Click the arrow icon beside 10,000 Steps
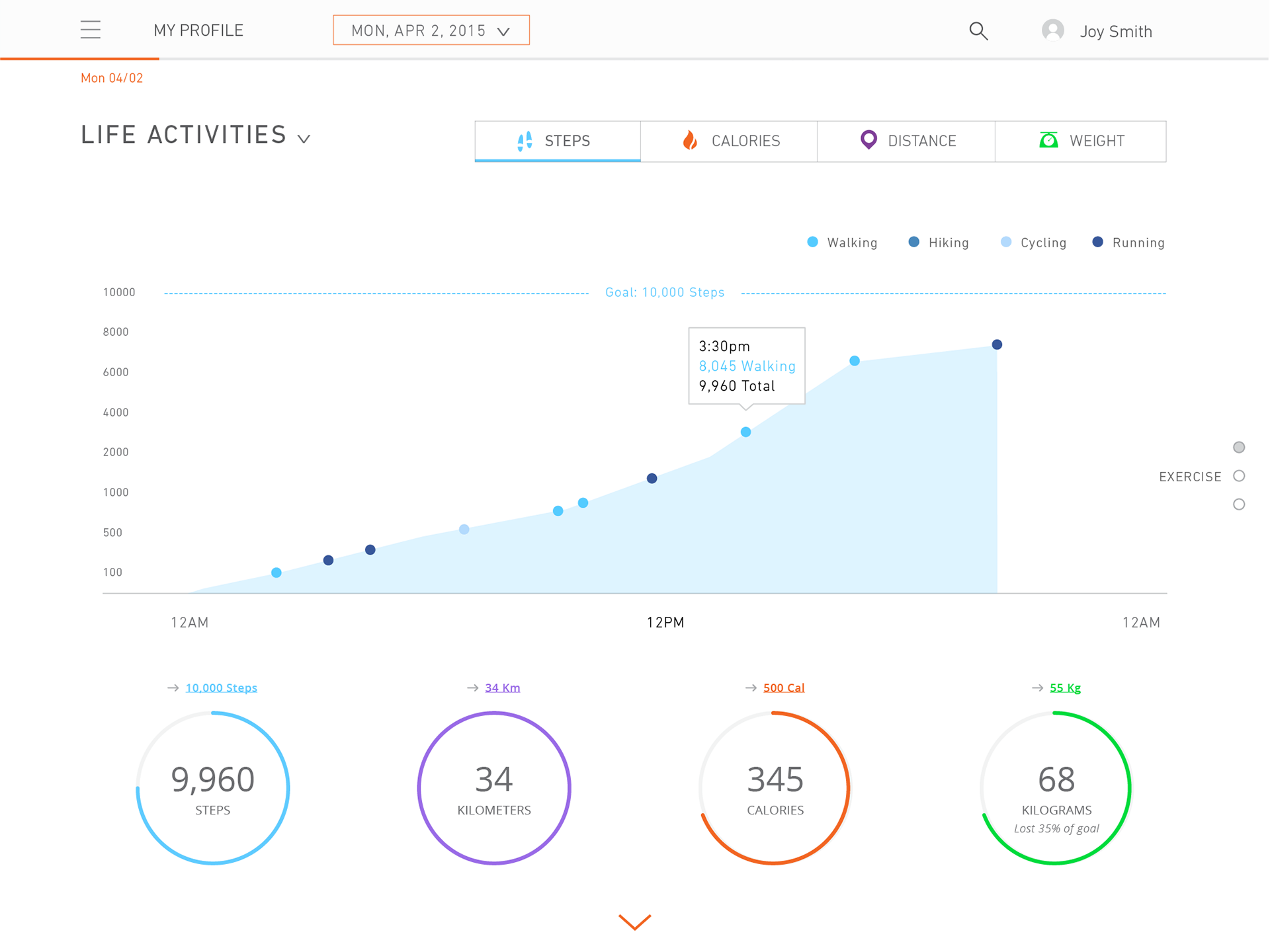This screenshot has width=1270, height=952. pyautogui.click(x=173, y=688)
